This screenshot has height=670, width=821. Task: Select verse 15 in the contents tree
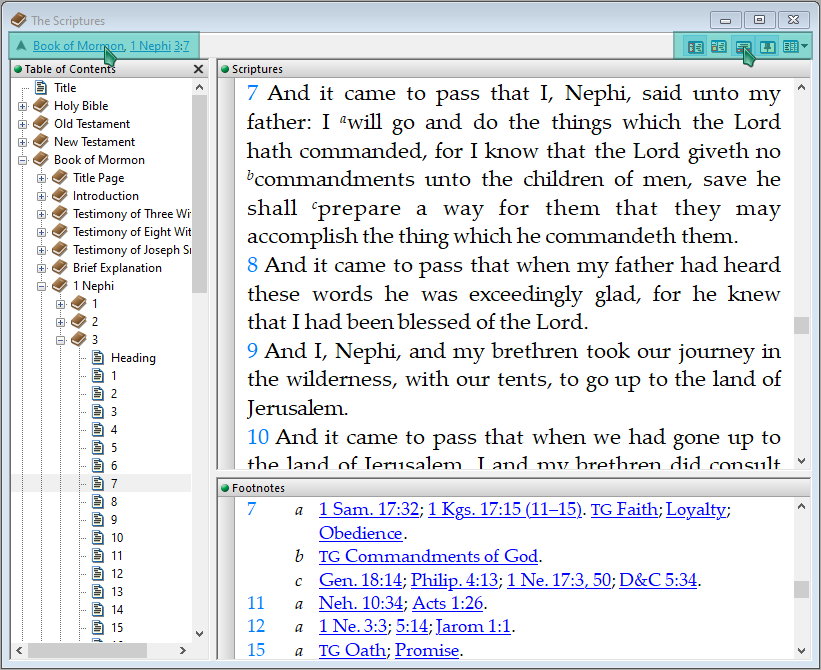(117, 627)
